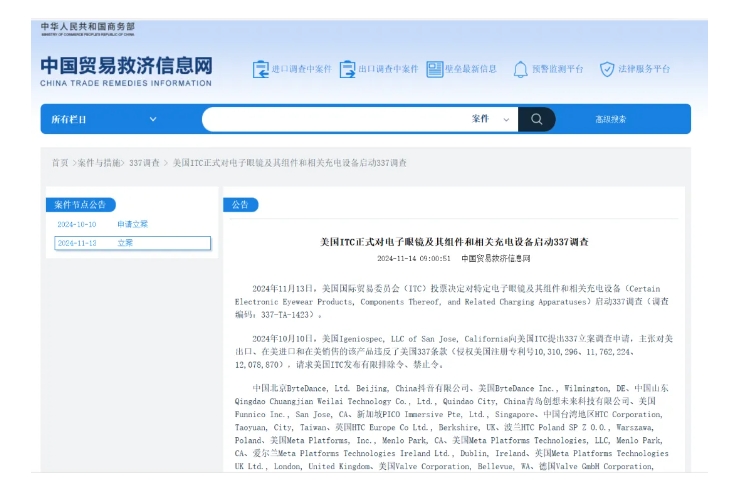Click the 预警监测平台 bell icon
This screenshot has height=496, width=732.
[x=520, y=69]
